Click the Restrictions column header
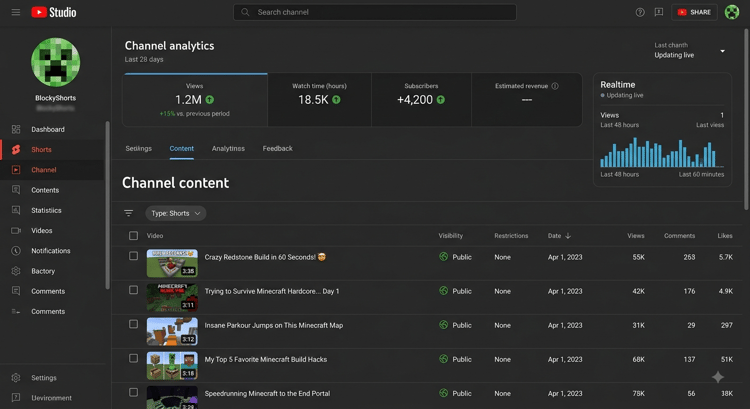Viewport: 750px width, 409px height. click(511, 235)
